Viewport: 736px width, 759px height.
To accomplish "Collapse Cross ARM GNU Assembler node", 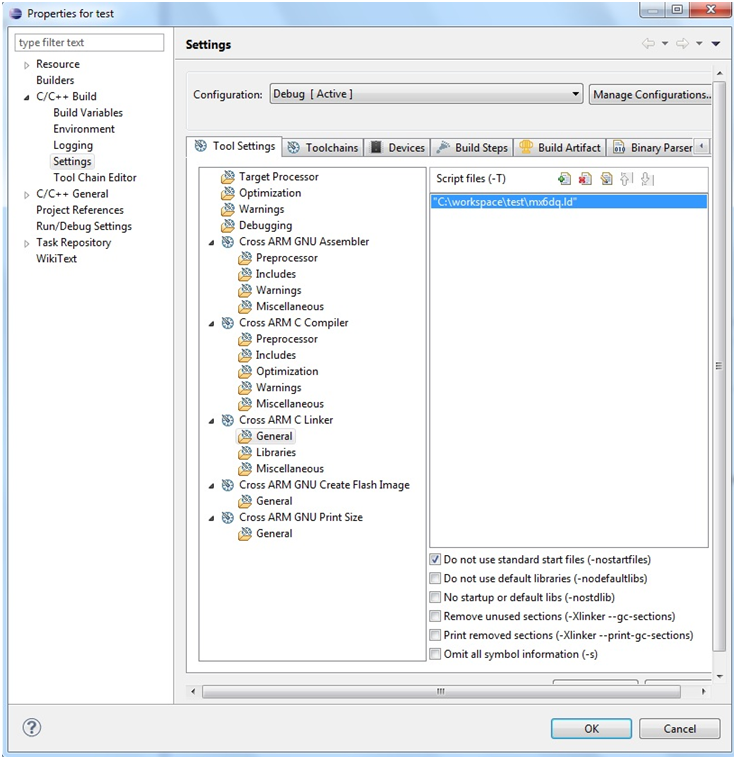I will (212, 243).
